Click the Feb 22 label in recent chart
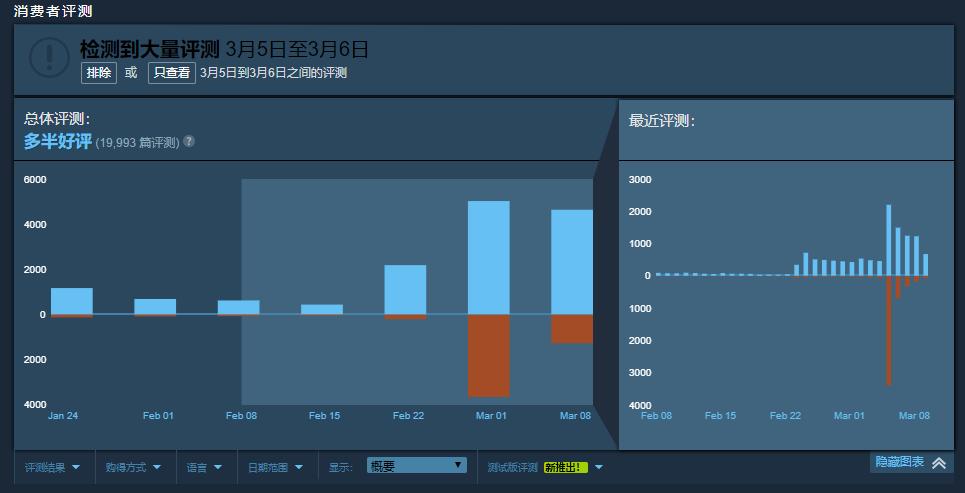Image resolution: width=965 pixels, height=493 pixels. tap(785, 416)
